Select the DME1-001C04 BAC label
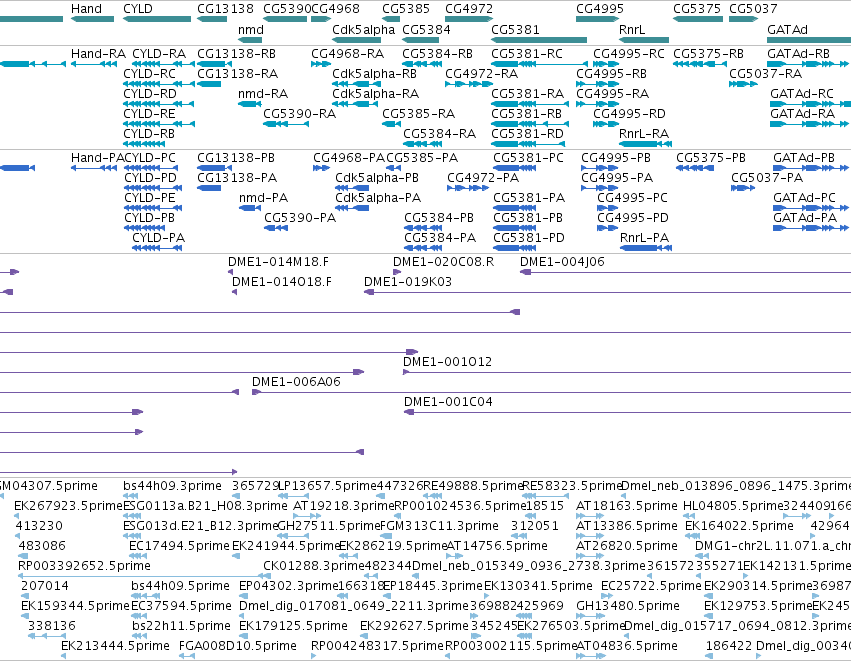The height and width of the screenshot is (661, 851). [x=448, y=402]
